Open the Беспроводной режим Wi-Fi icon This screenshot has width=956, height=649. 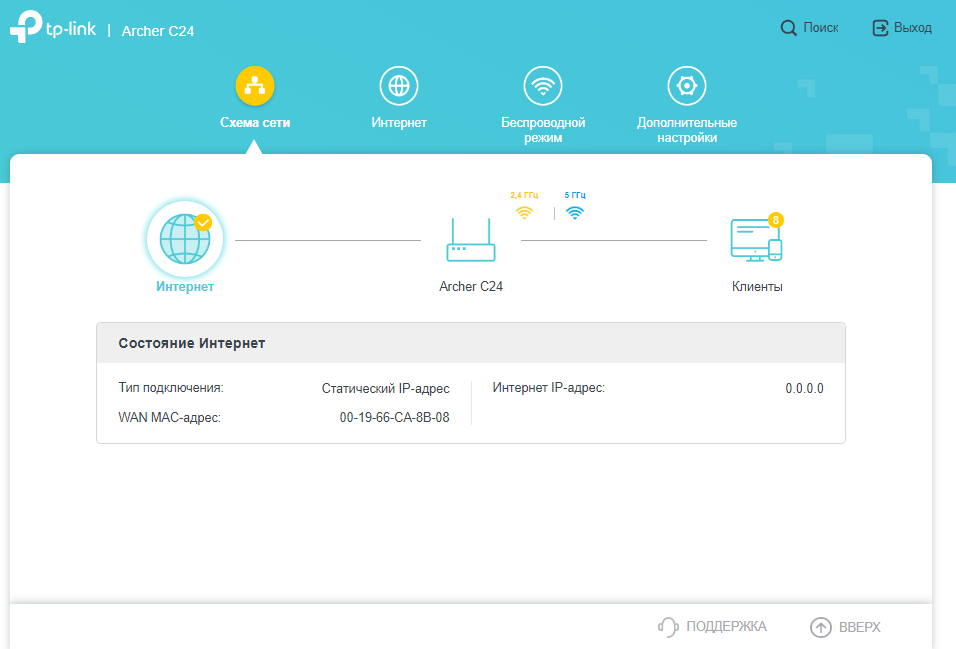tap(543, 86)
